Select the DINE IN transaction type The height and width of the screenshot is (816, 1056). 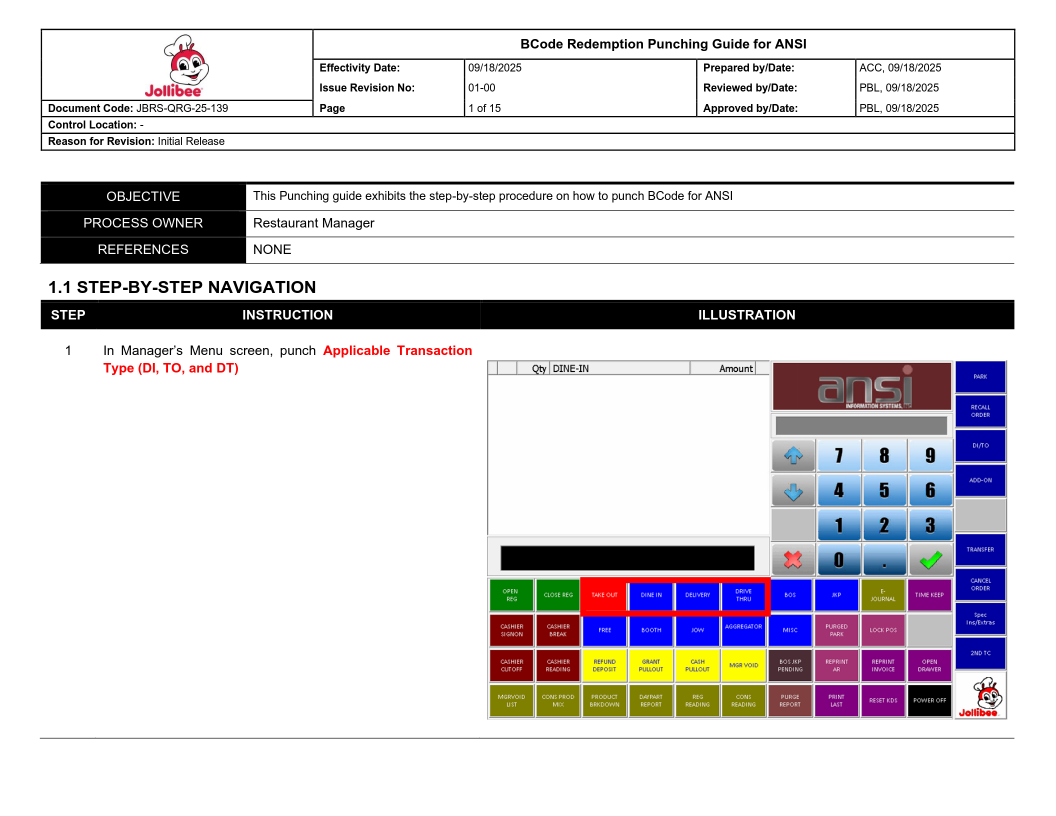(x=651, y=595)
